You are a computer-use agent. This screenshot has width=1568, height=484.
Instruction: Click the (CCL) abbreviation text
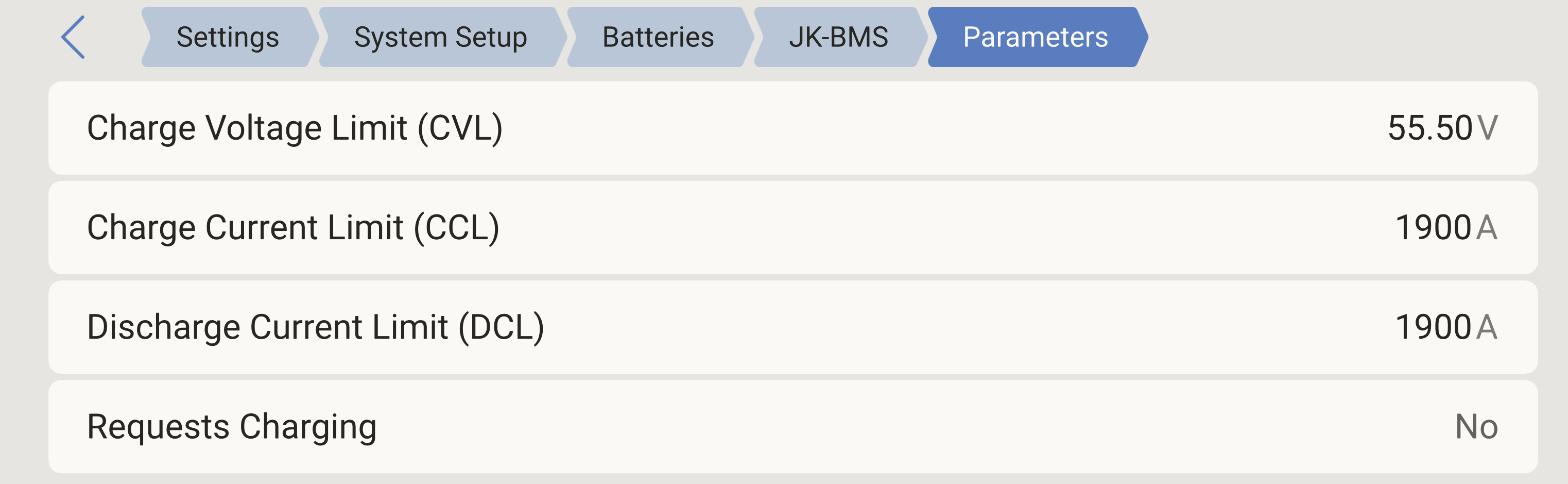coord(457,227)
